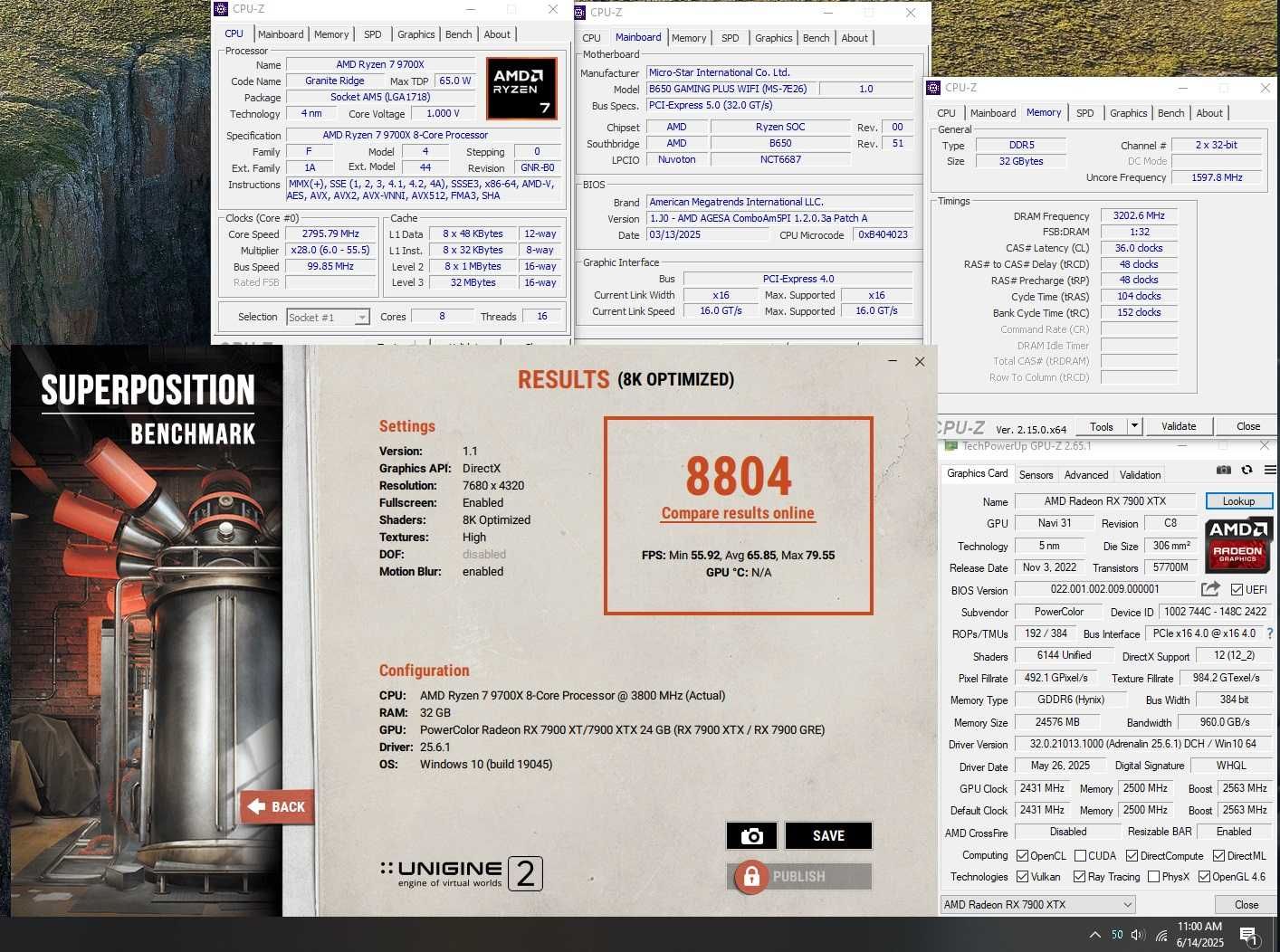1280x952 pixels.
Task: Click the GPU-Z refresh icon
Action: [1247, 470]
